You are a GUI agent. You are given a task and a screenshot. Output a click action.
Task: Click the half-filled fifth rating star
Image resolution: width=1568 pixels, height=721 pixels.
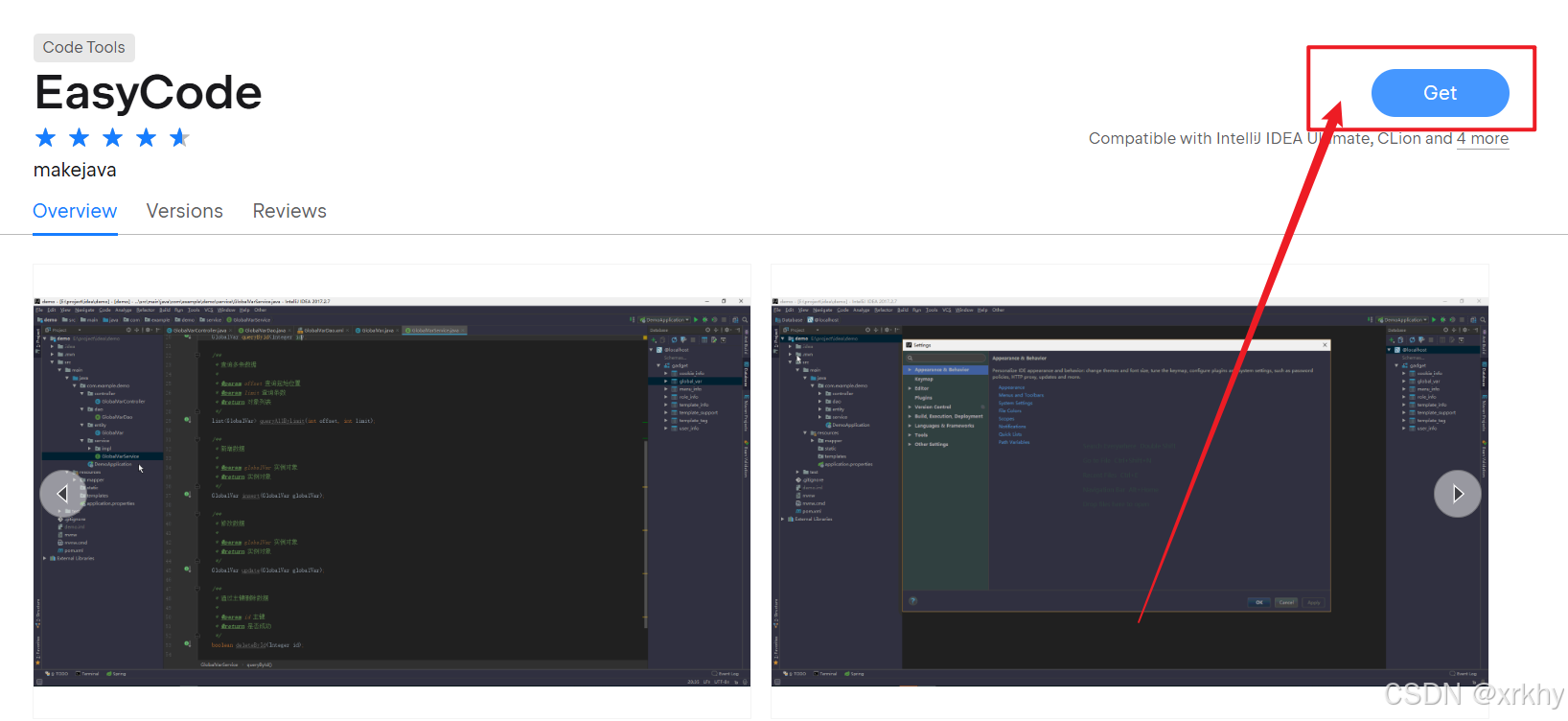click(x=179, y=137)
